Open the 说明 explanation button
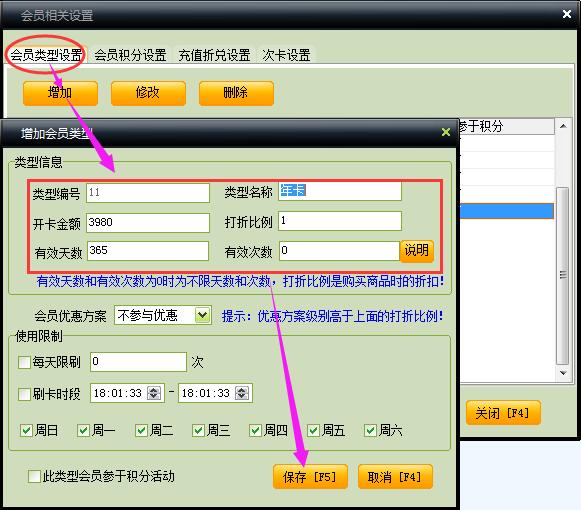This screenshot has width=581, height=510. tap(416, 251)
